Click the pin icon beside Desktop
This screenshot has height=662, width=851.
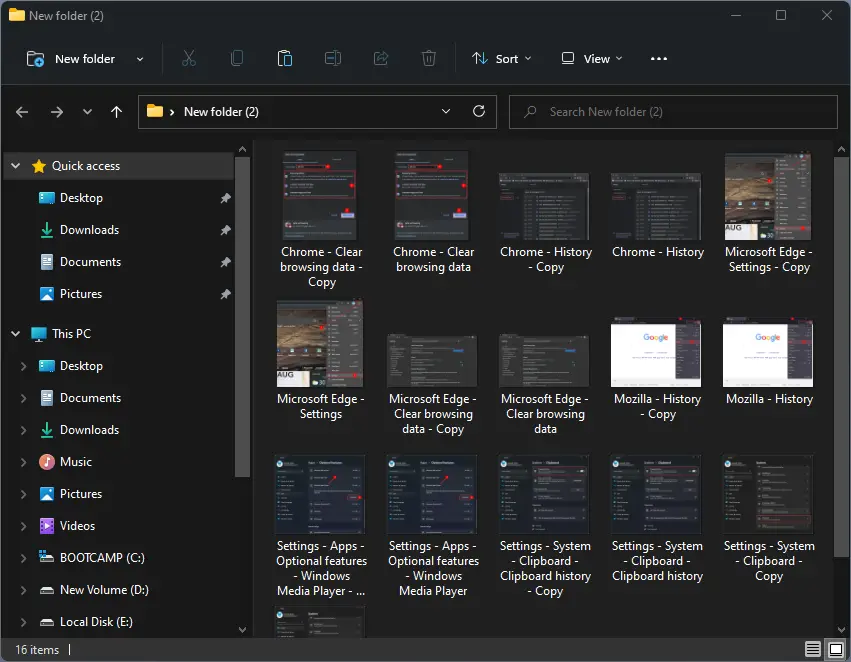point(225,198)
